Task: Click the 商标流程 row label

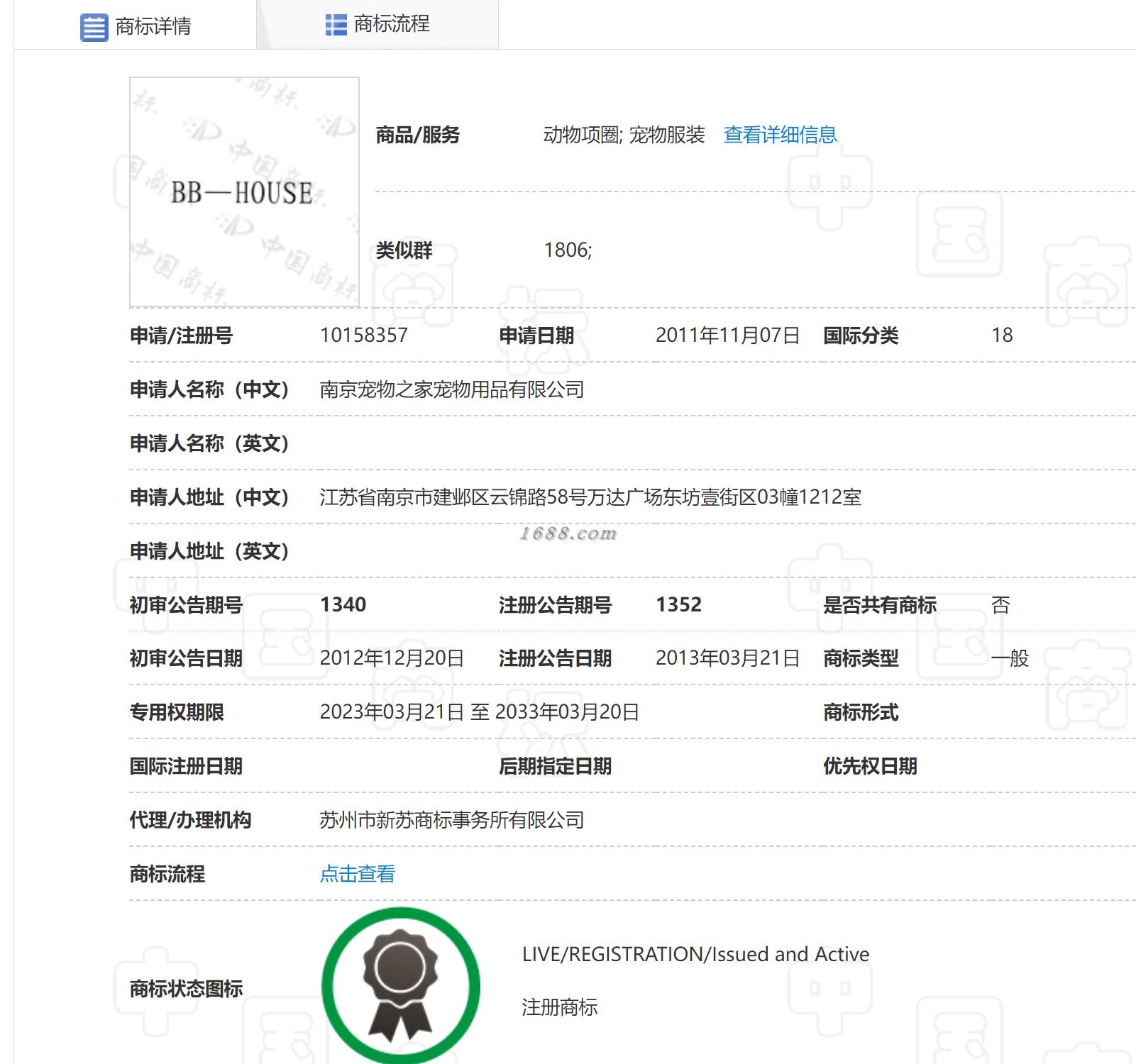Action: pyautogui.click(x=167, y=874)
